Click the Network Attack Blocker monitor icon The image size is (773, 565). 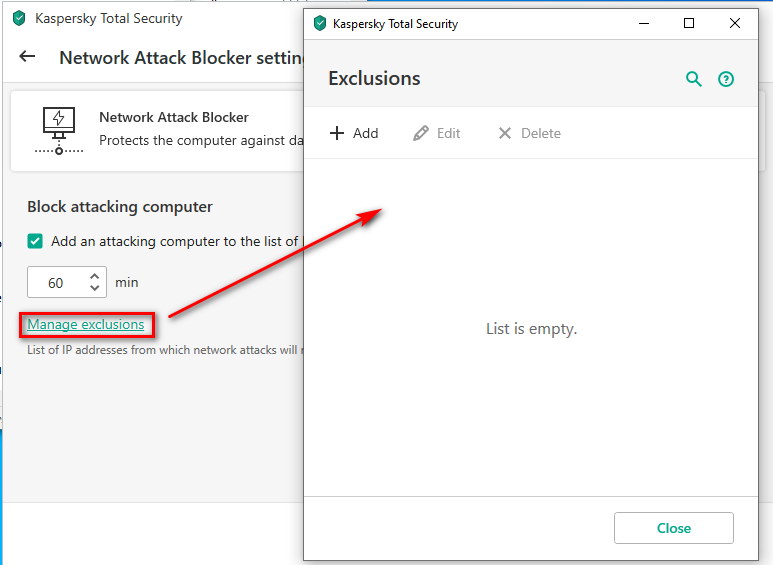(59, 130)
